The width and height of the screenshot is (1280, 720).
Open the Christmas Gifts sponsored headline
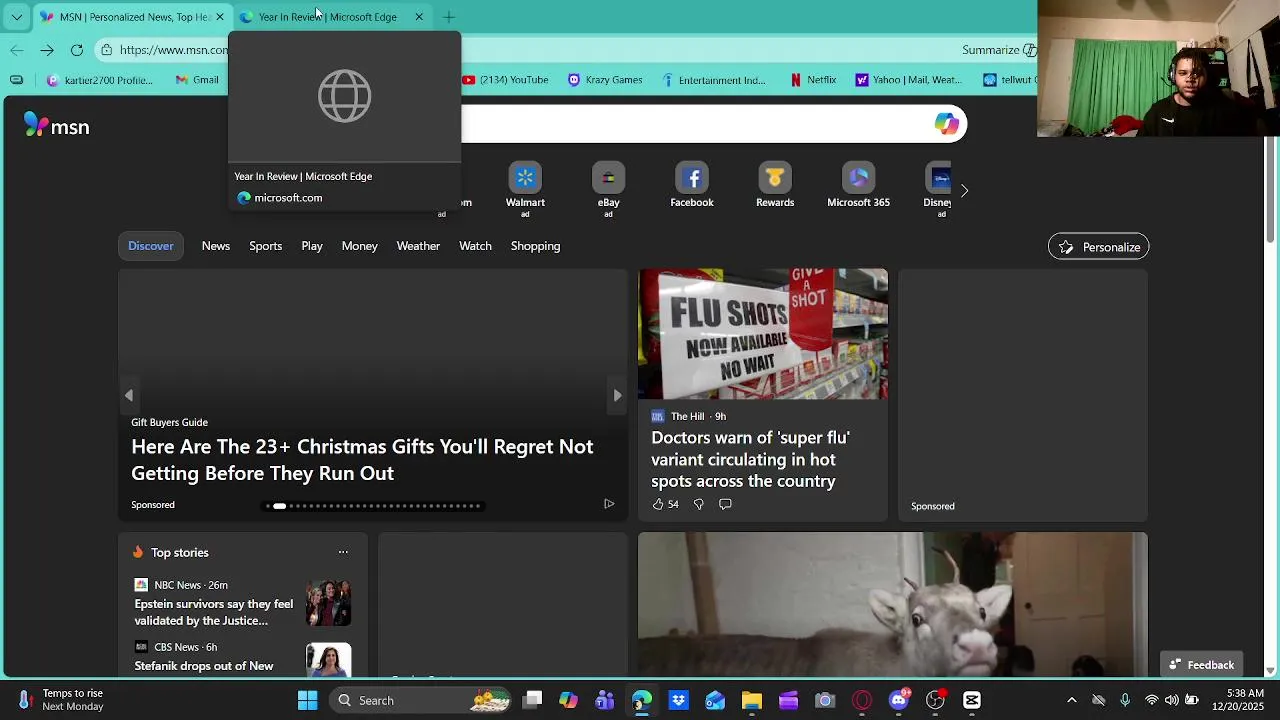pyautogui.click(x=362, y=460)
